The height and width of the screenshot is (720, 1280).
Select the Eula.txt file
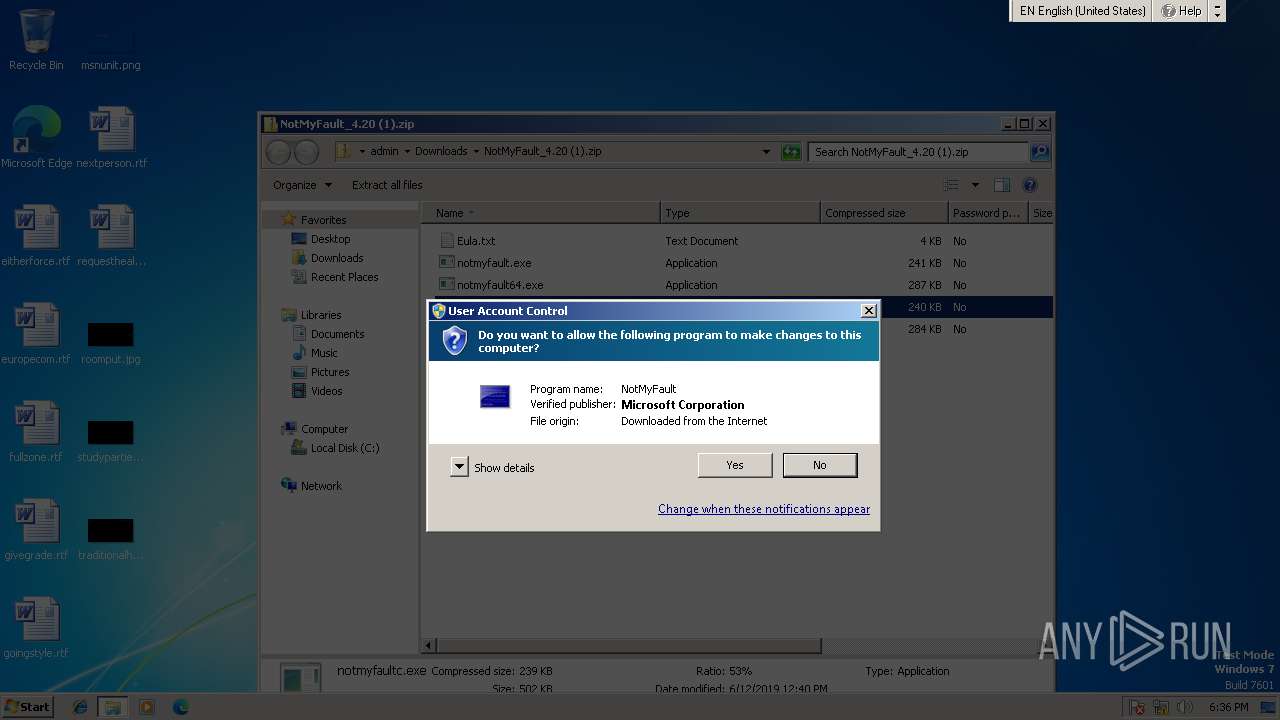(x=476, y=241)
